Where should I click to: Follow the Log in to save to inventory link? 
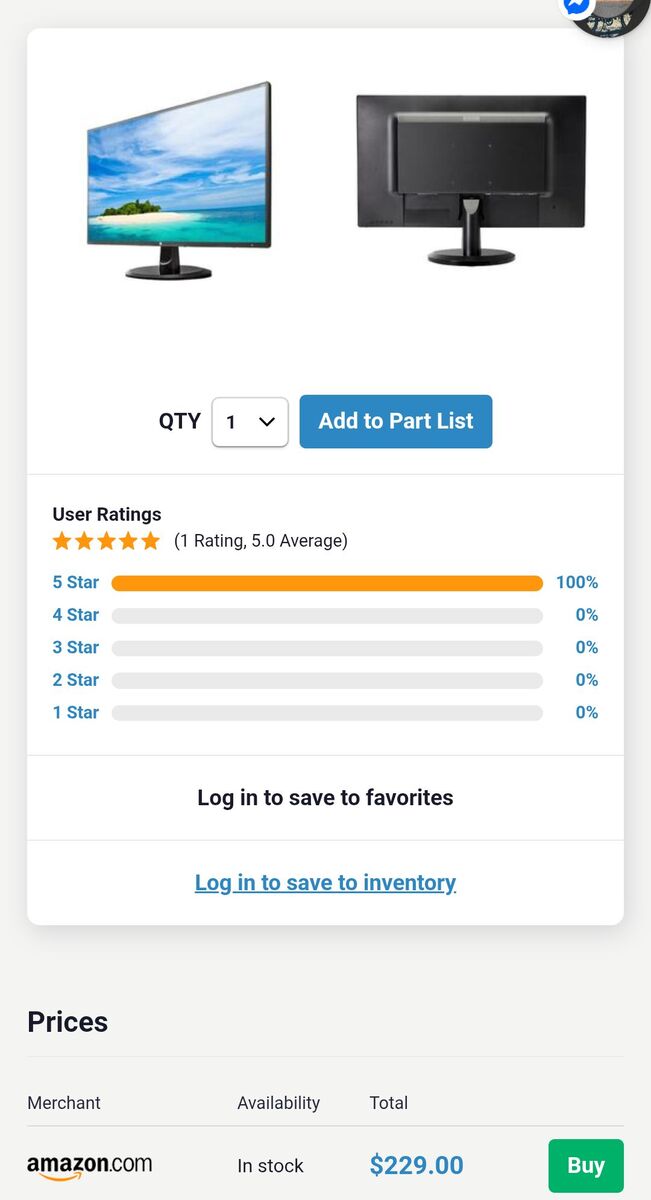(325, 883)
